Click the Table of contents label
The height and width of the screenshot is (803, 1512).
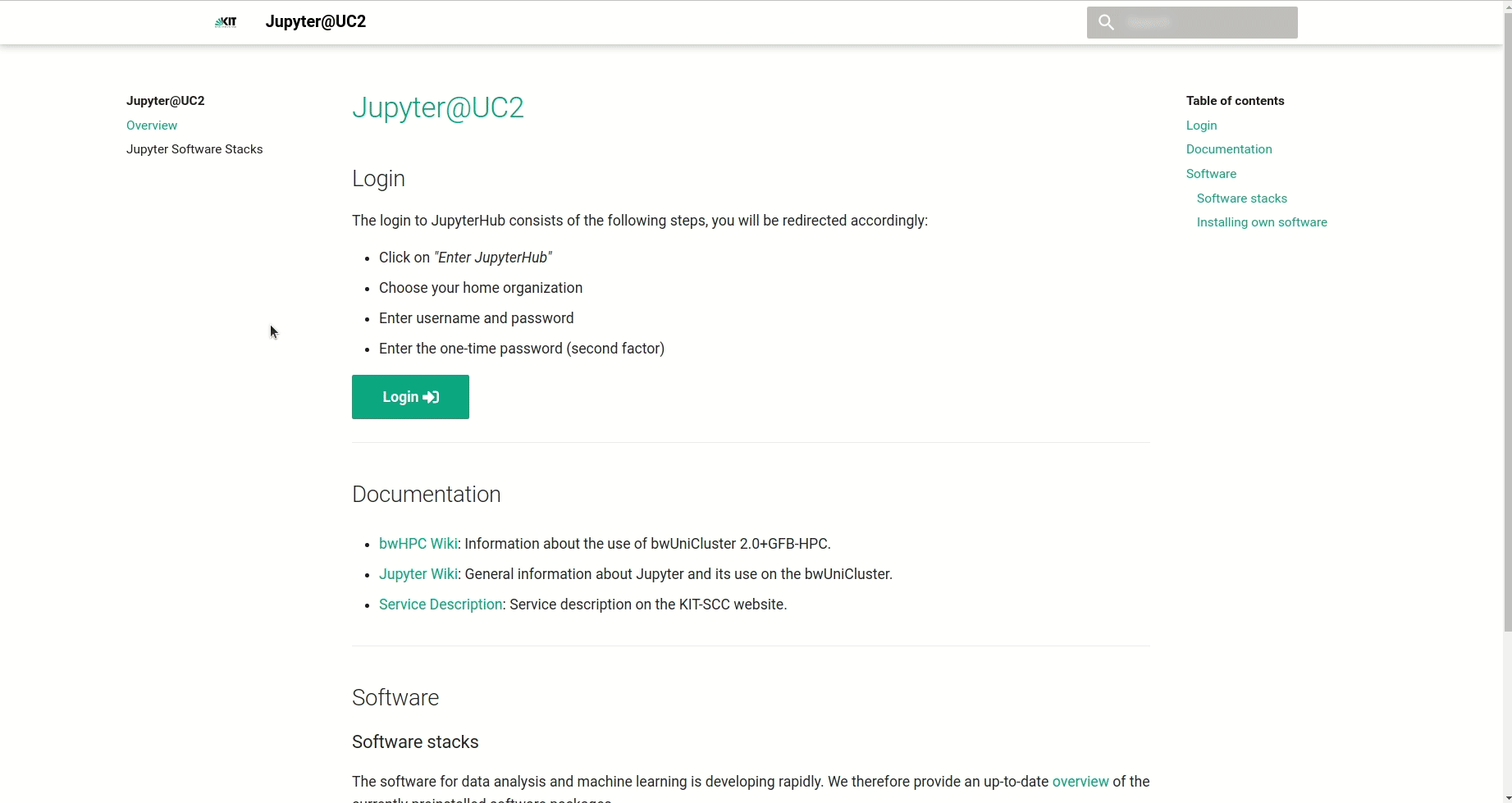click(x=1236, y=101)
